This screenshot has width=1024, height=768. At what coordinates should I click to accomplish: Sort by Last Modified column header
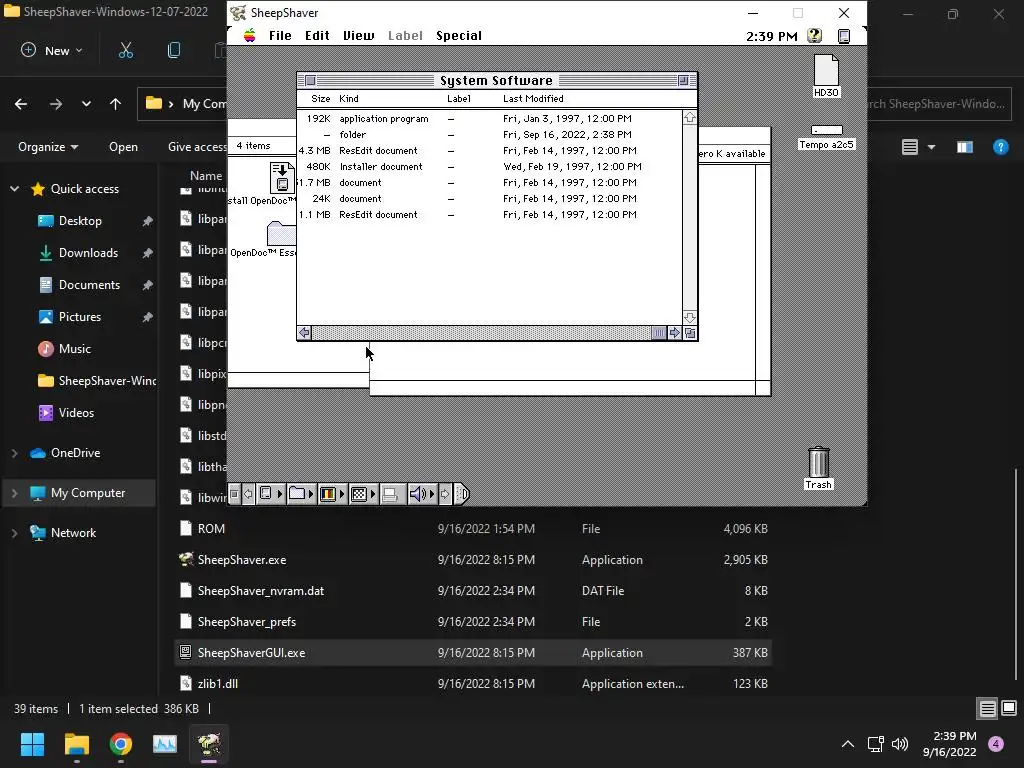tap(533, 99)
